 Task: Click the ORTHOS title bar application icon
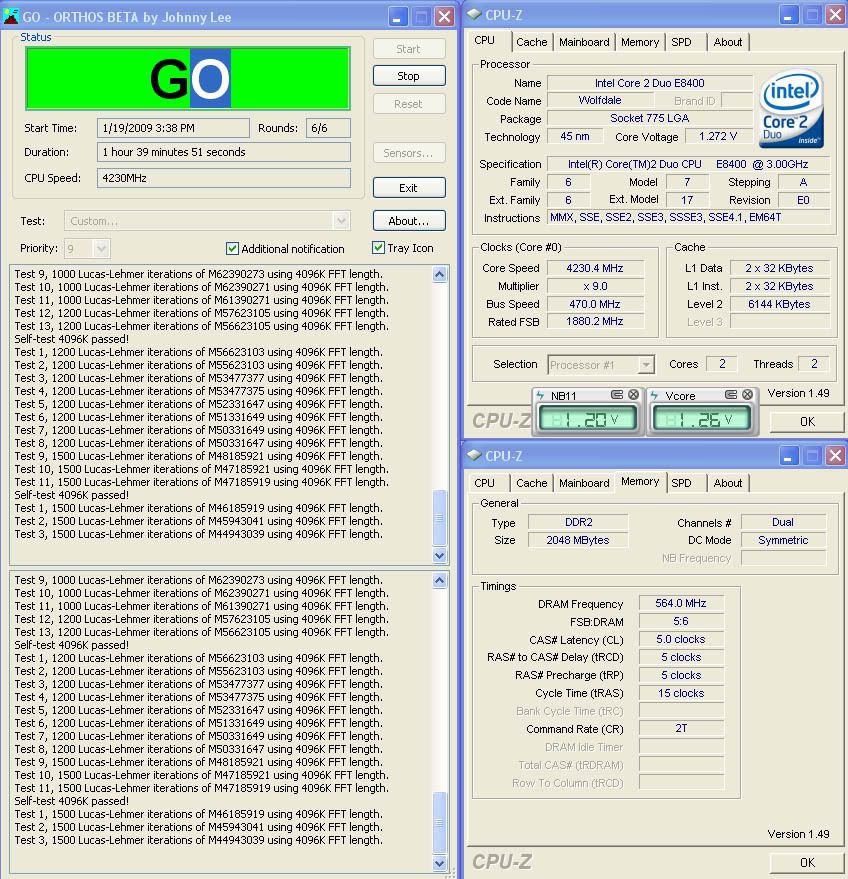11,16
